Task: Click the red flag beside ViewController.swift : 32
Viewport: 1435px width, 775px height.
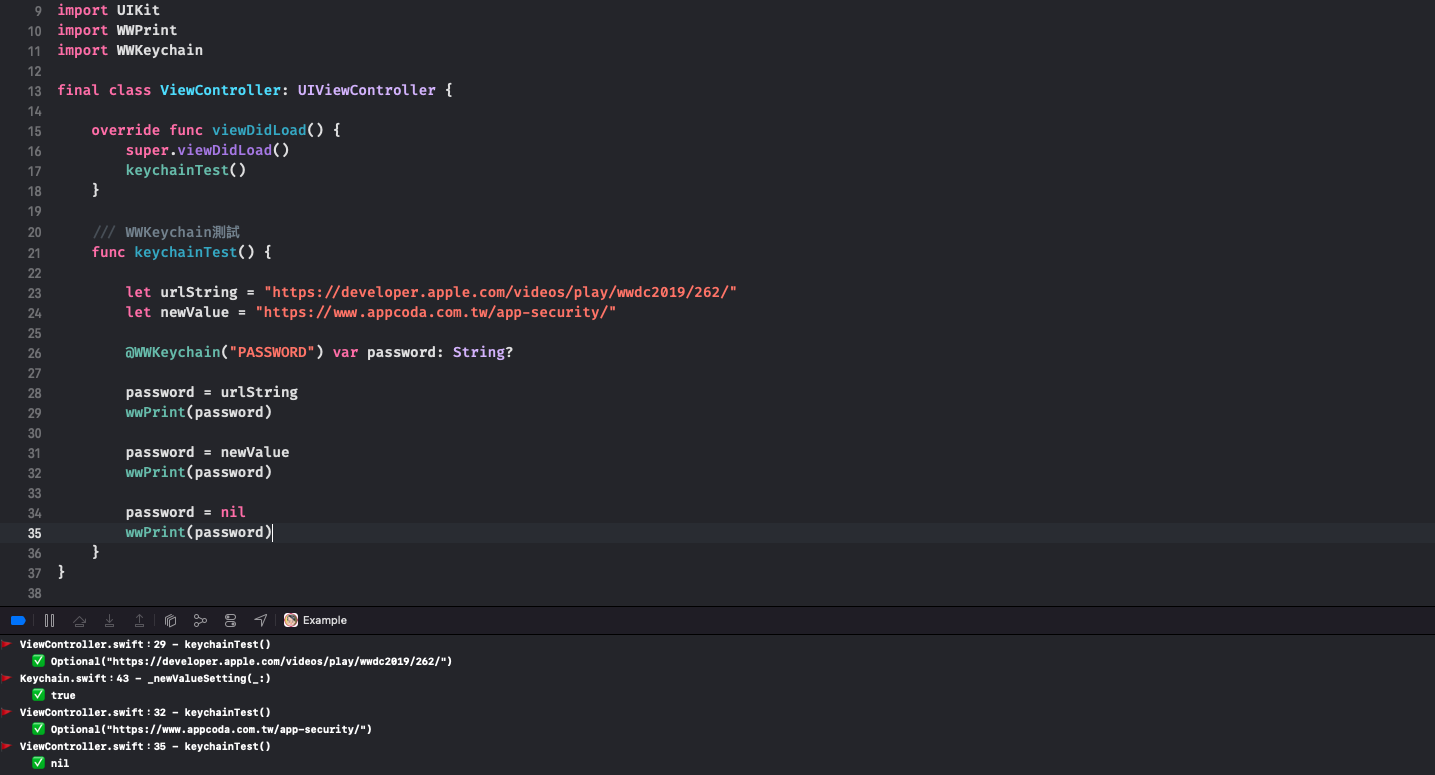Action: [6, 712]
